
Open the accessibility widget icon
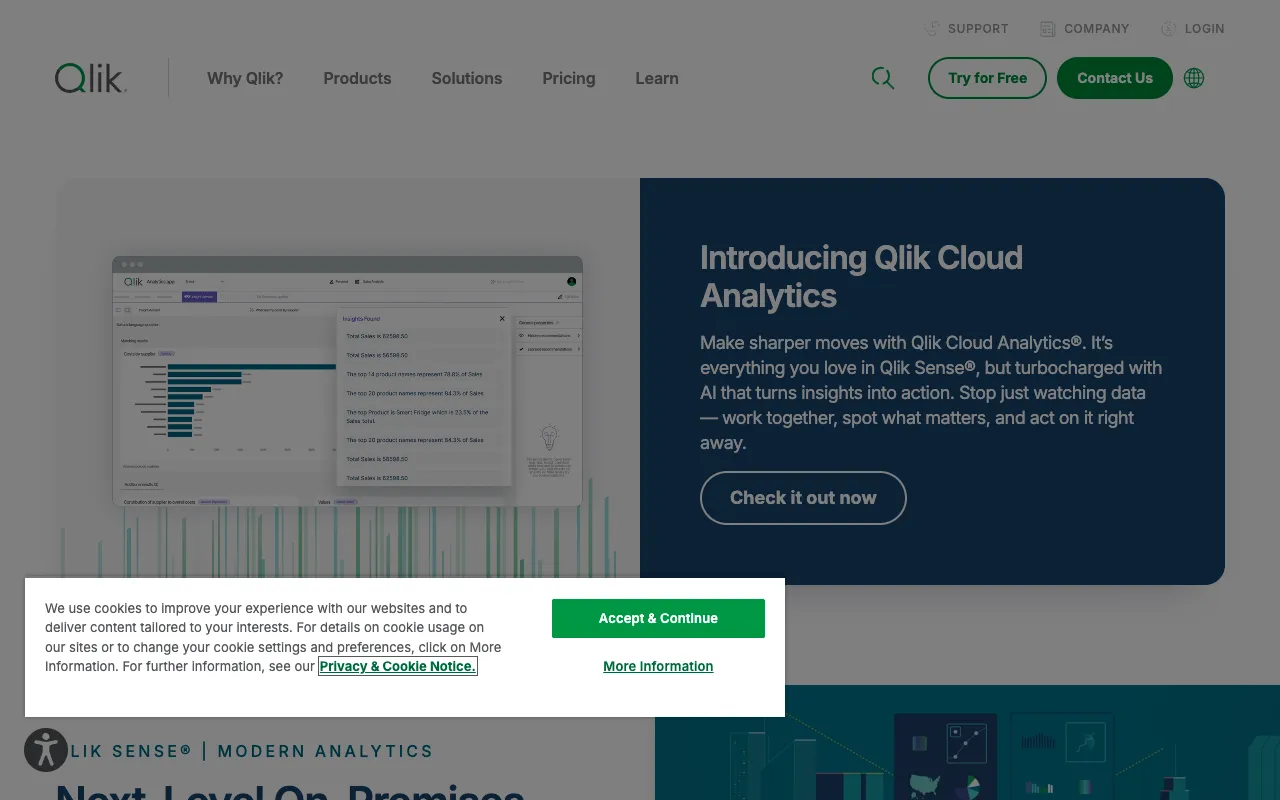(x=46, y=750)
